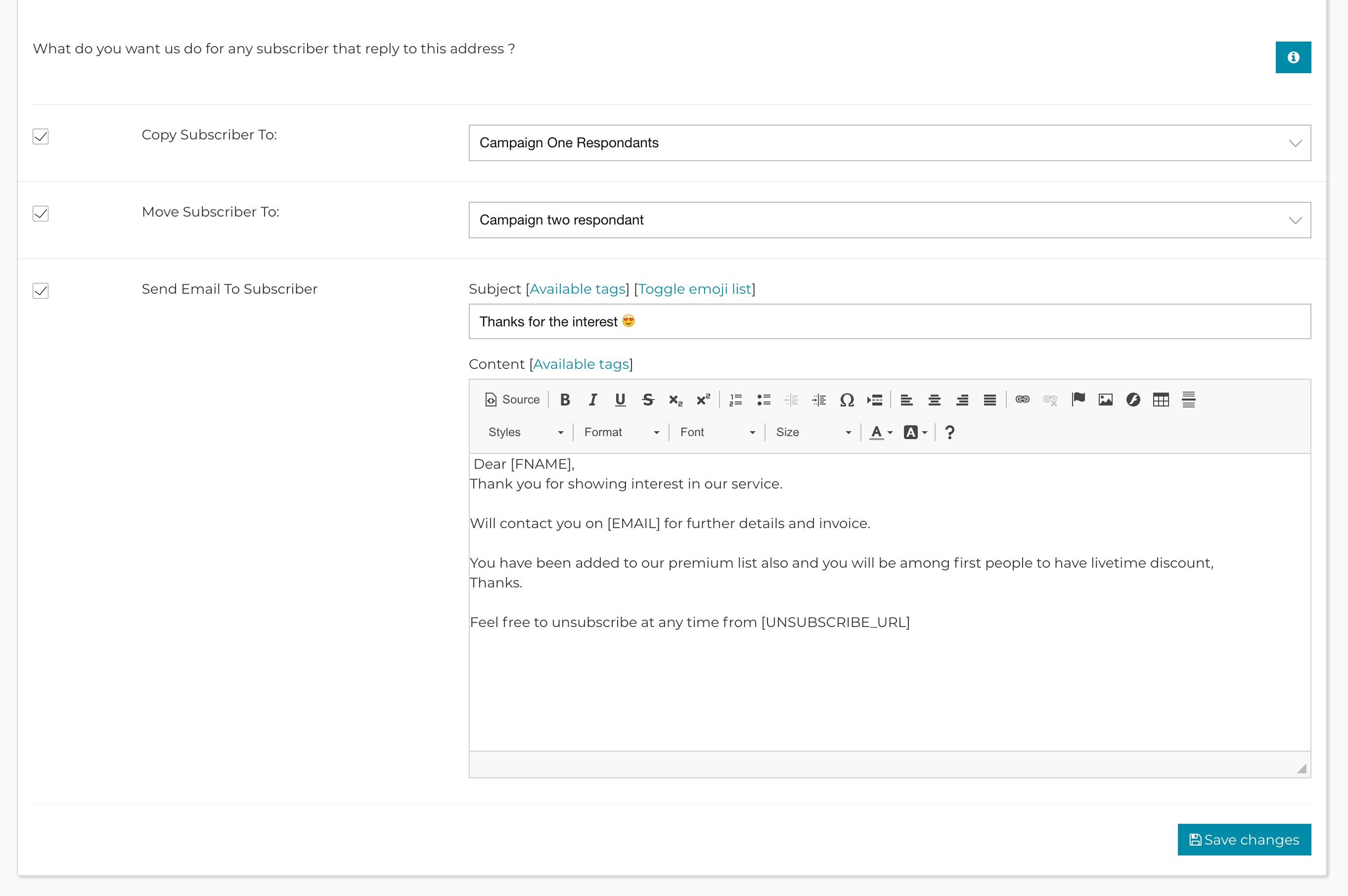
Task: Open the Move Subscriber To list dropdown
Action: pyautogui.click(x=890, y=220)
